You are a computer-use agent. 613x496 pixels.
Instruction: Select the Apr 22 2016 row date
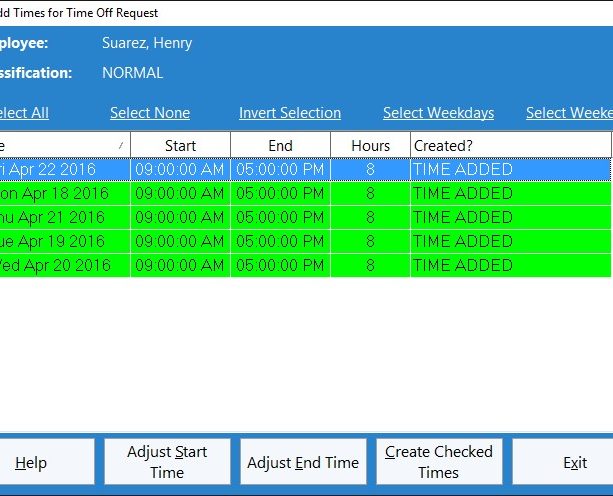pyautogui.click(x=65, y=170)
